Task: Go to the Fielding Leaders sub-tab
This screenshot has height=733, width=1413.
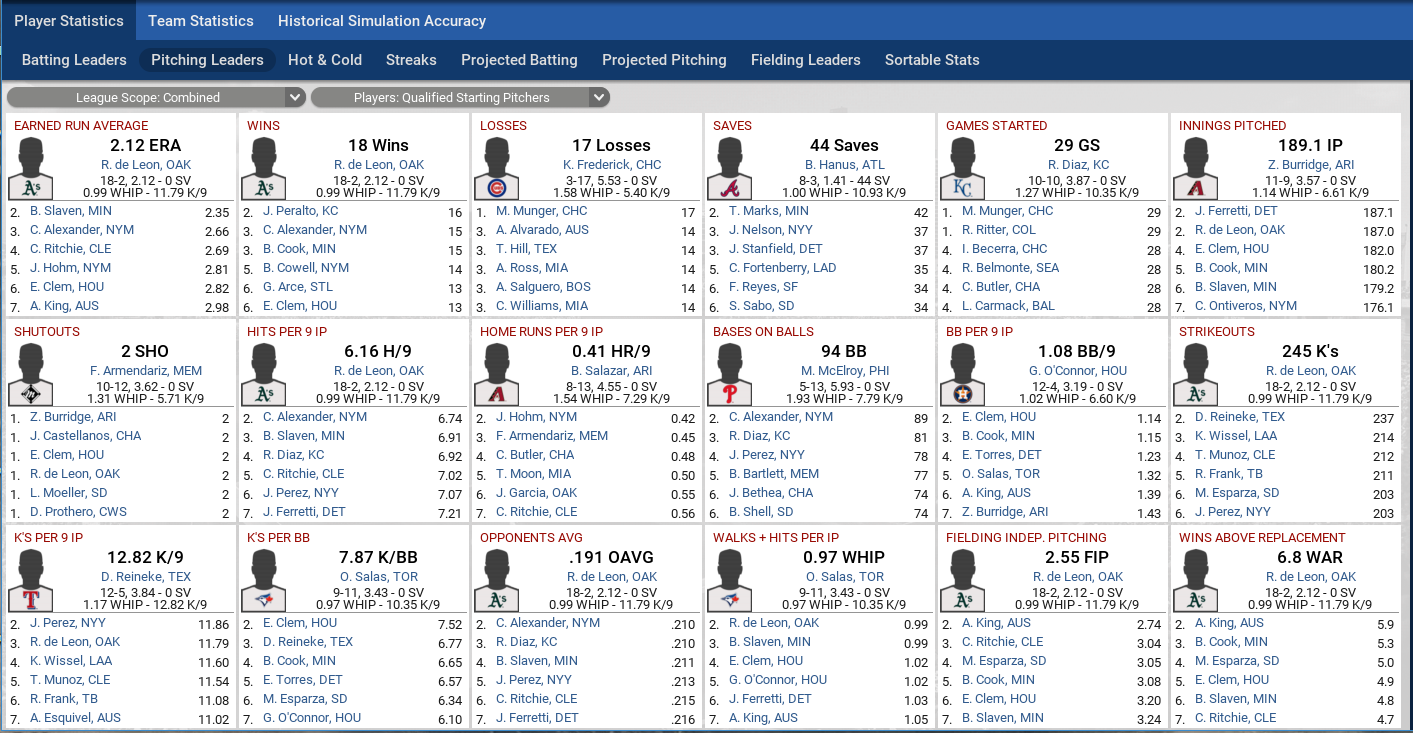Action: coord(805,60)
